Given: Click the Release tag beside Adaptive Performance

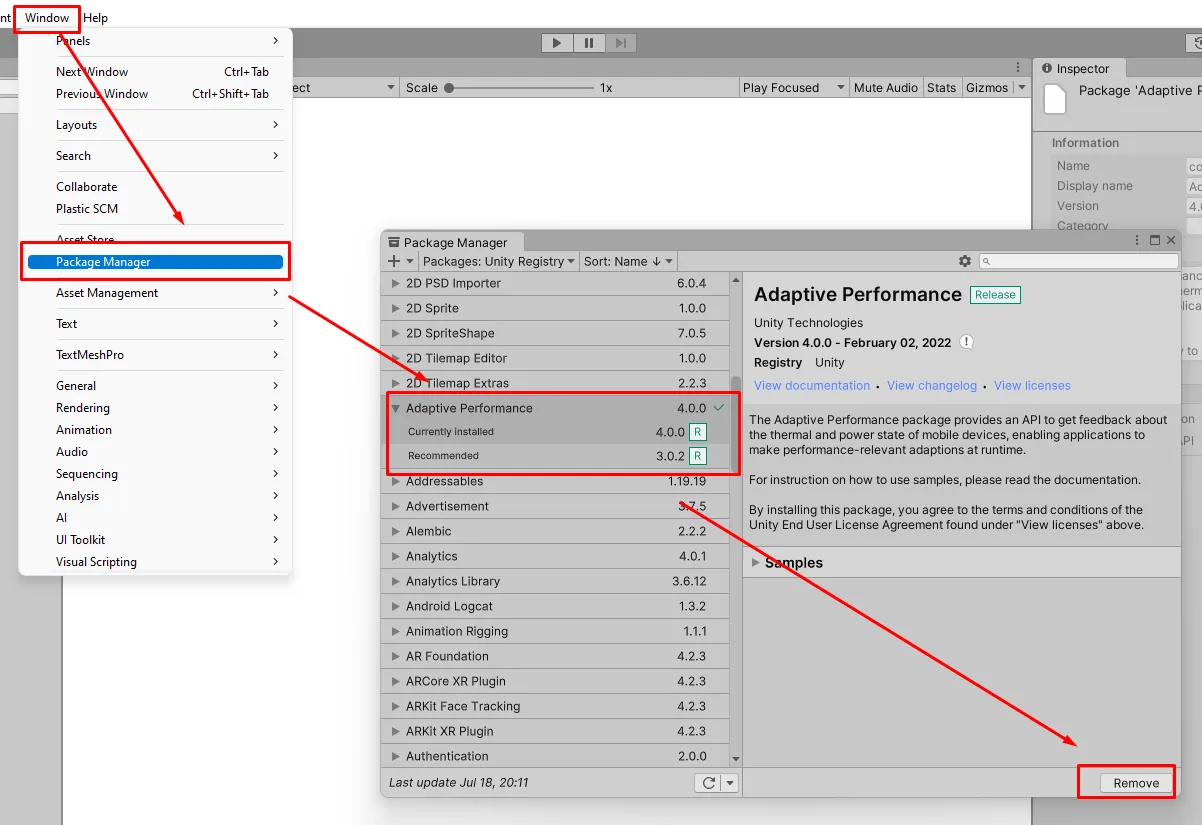Looking at the screenshot, I should coord(995,295).
